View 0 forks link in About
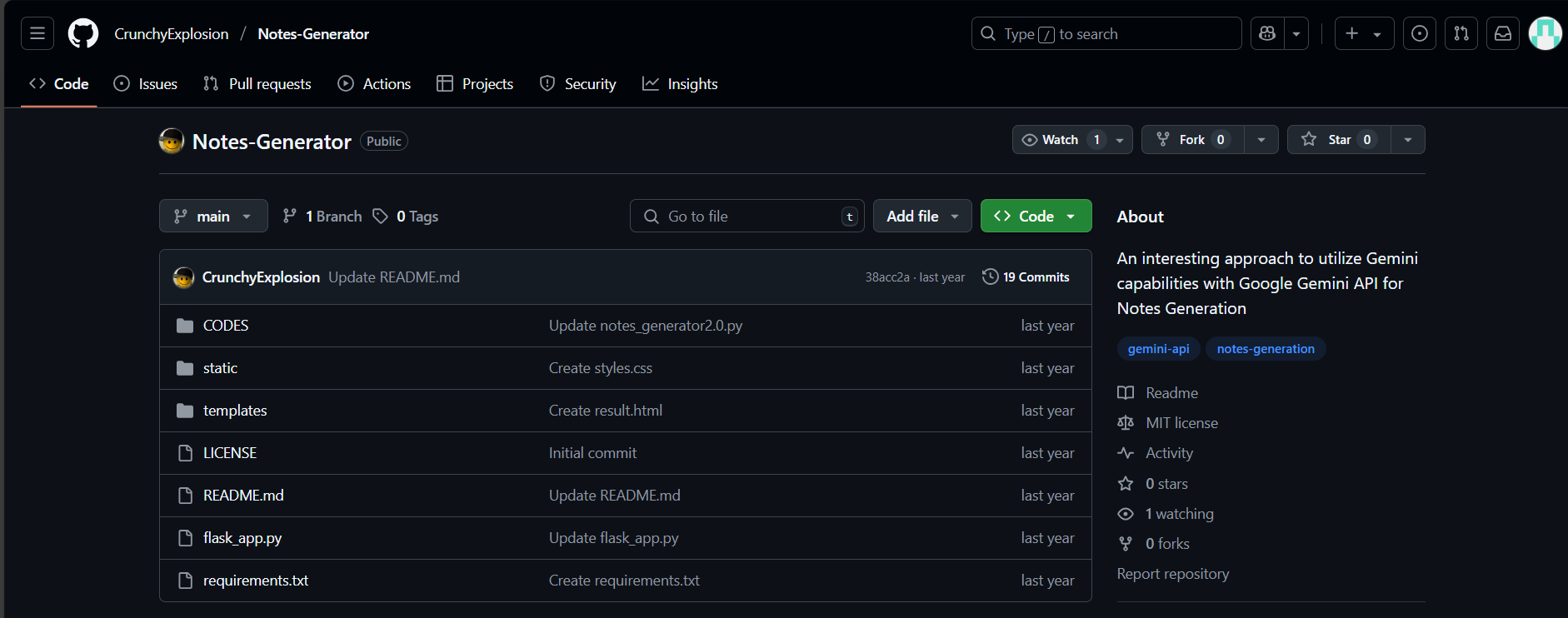The height and width of the screenshot is (618, 1568). coord(1167,544)
